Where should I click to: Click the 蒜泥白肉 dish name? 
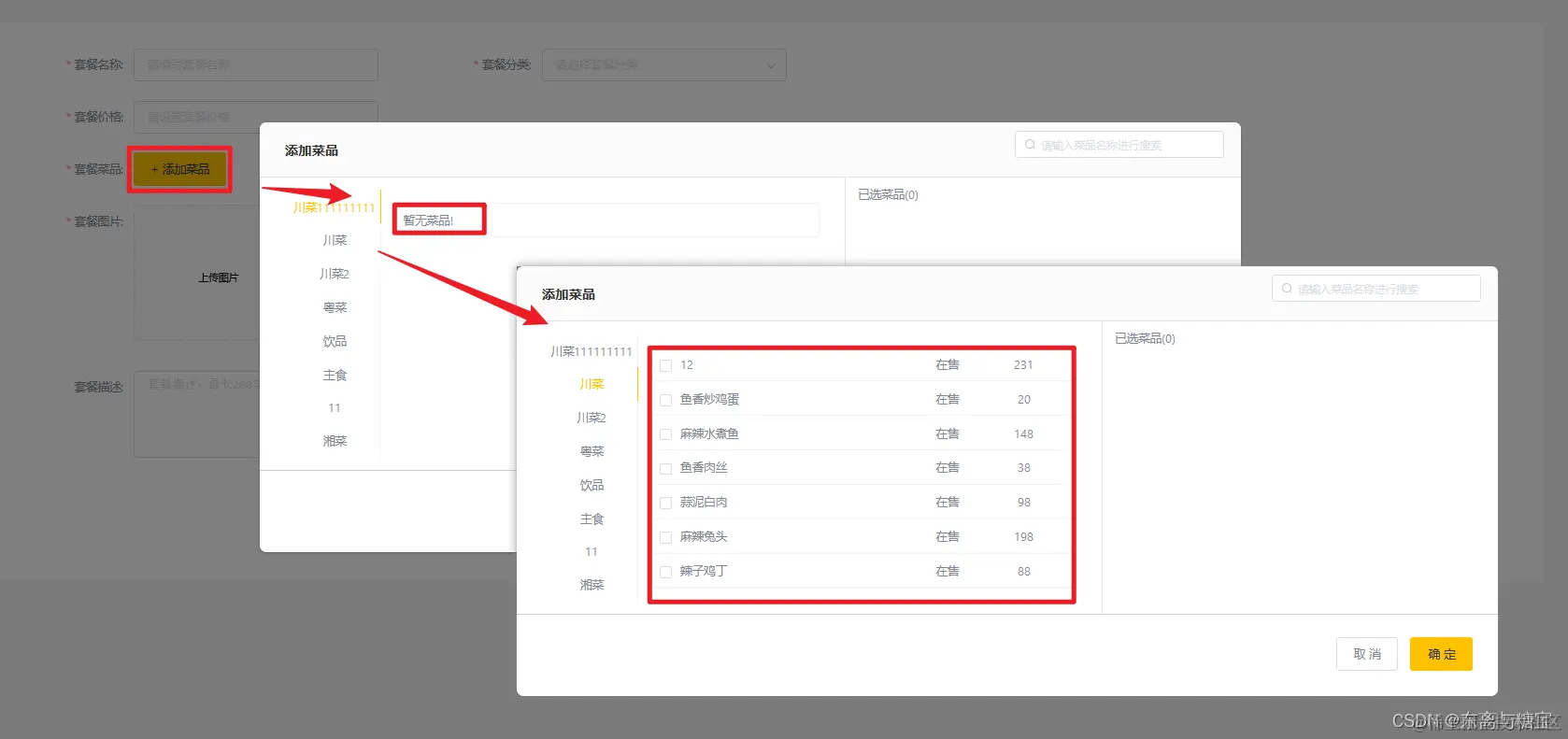tap(704, 502)
